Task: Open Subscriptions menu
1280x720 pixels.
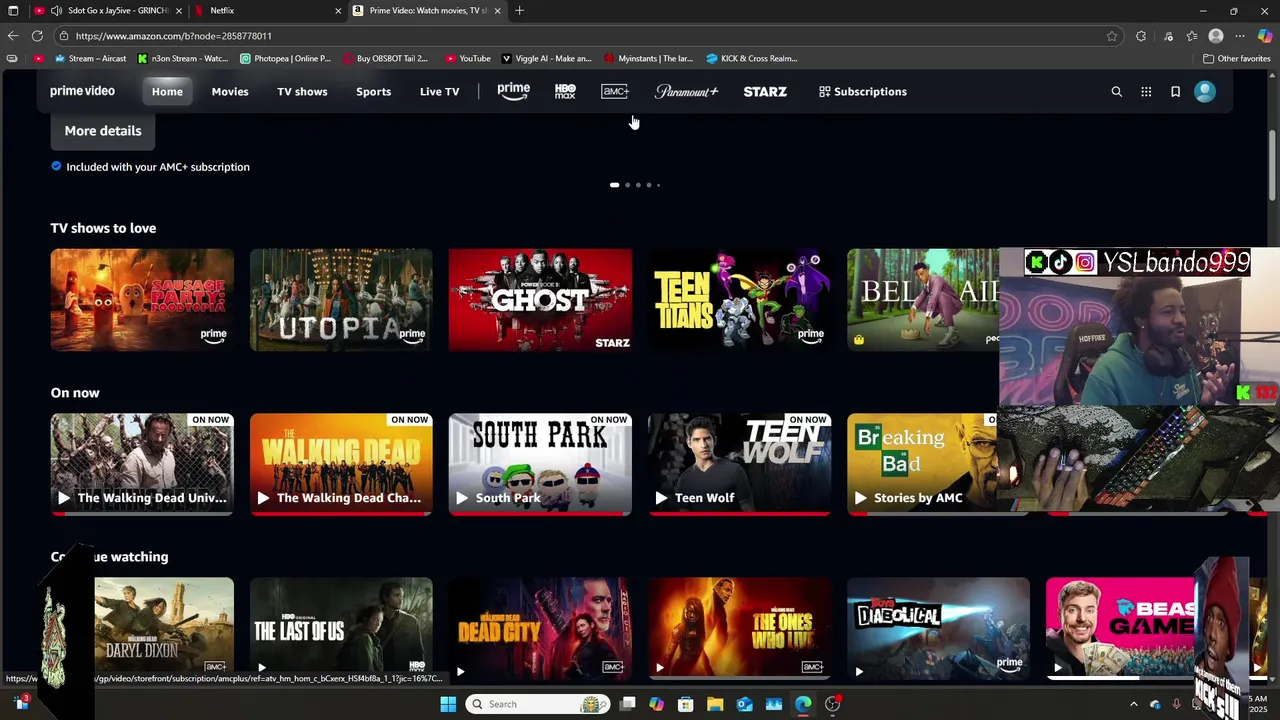Action: click(x=862, y=91)
